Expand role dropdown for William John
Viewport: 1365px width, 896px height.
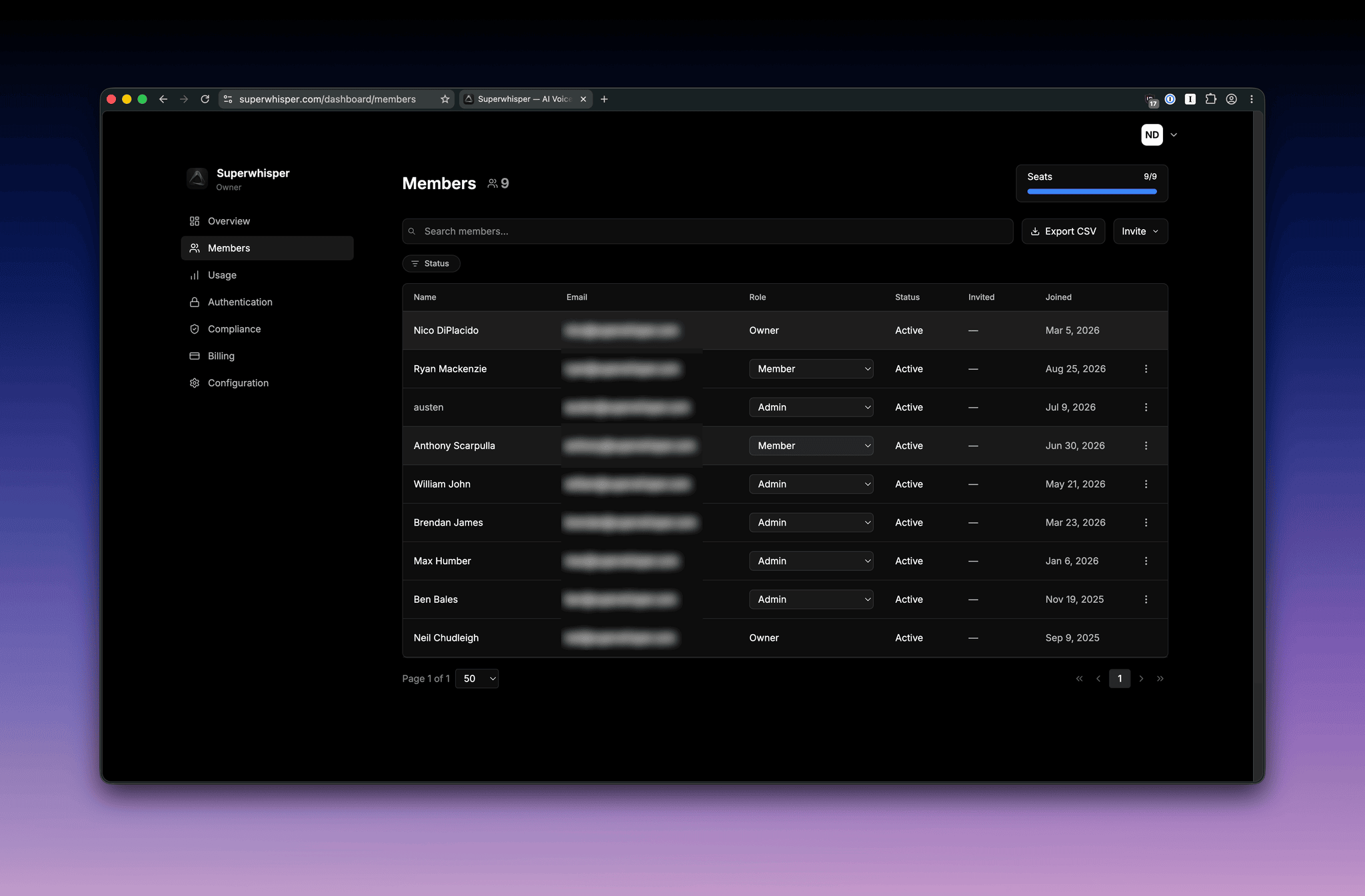(811, 484)
